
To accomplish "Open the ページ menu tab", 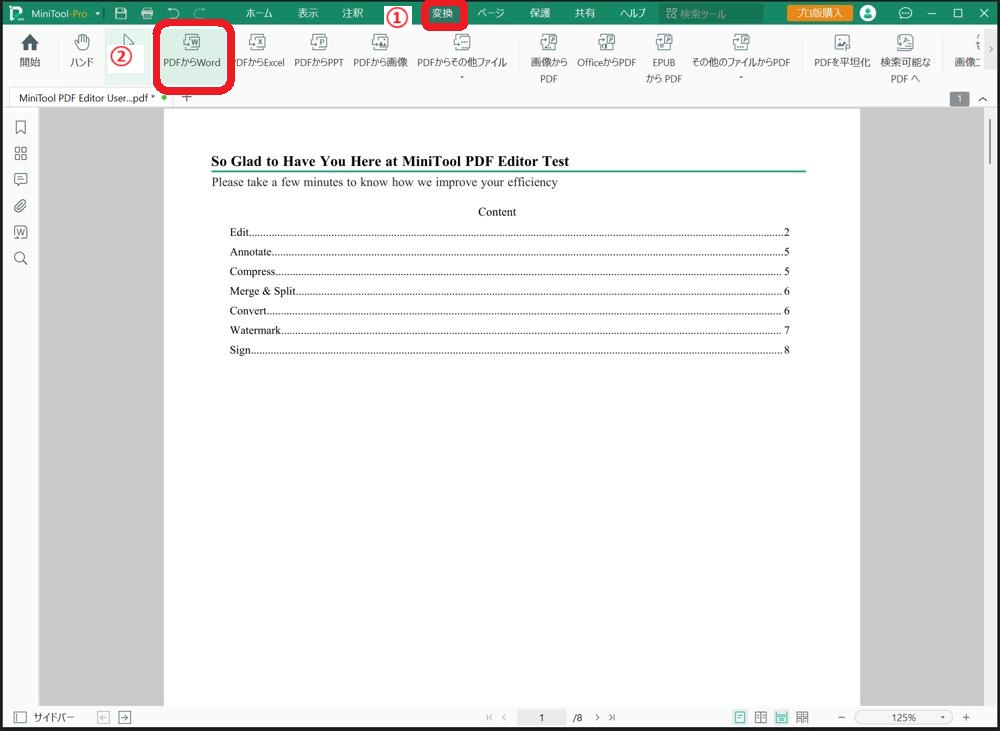I will pos(490,13).
